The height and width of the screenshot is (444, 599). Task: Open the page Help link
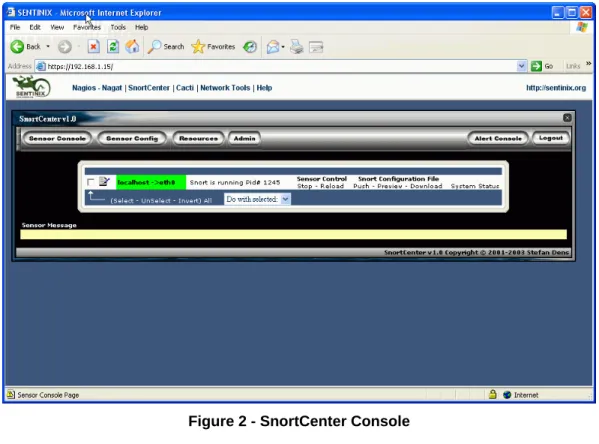coord(264,88)
